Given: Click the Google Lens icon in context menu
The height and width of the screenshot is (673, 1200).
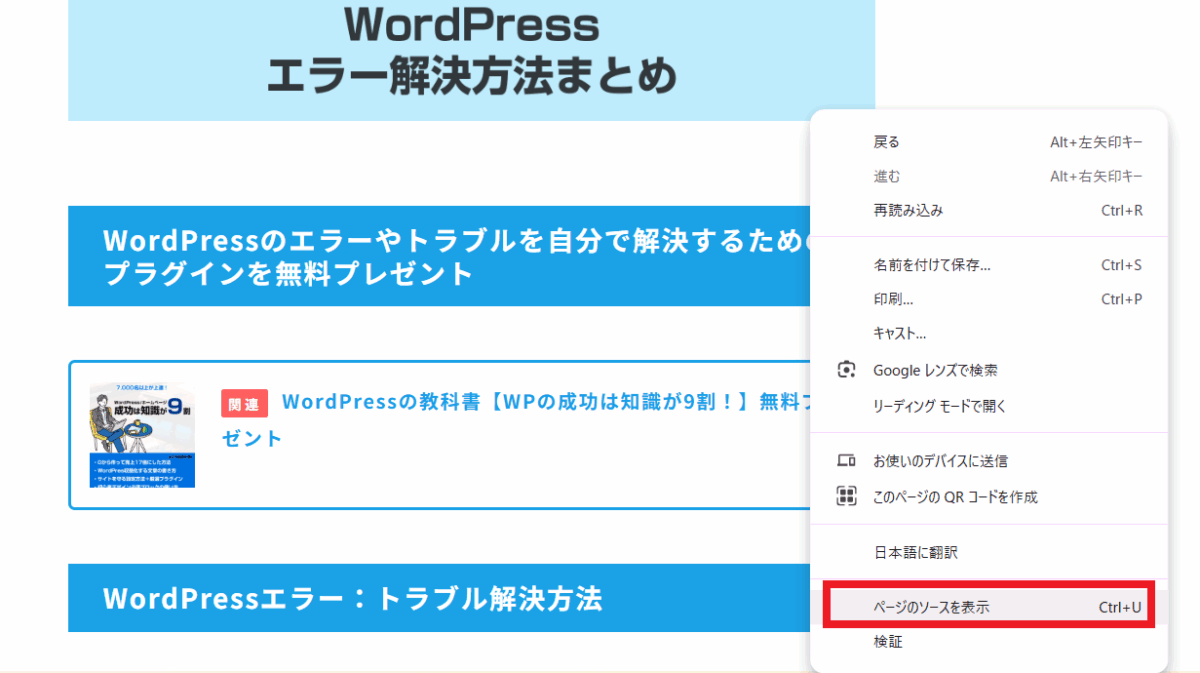Looking at the screenshot, I should [846, 370].
